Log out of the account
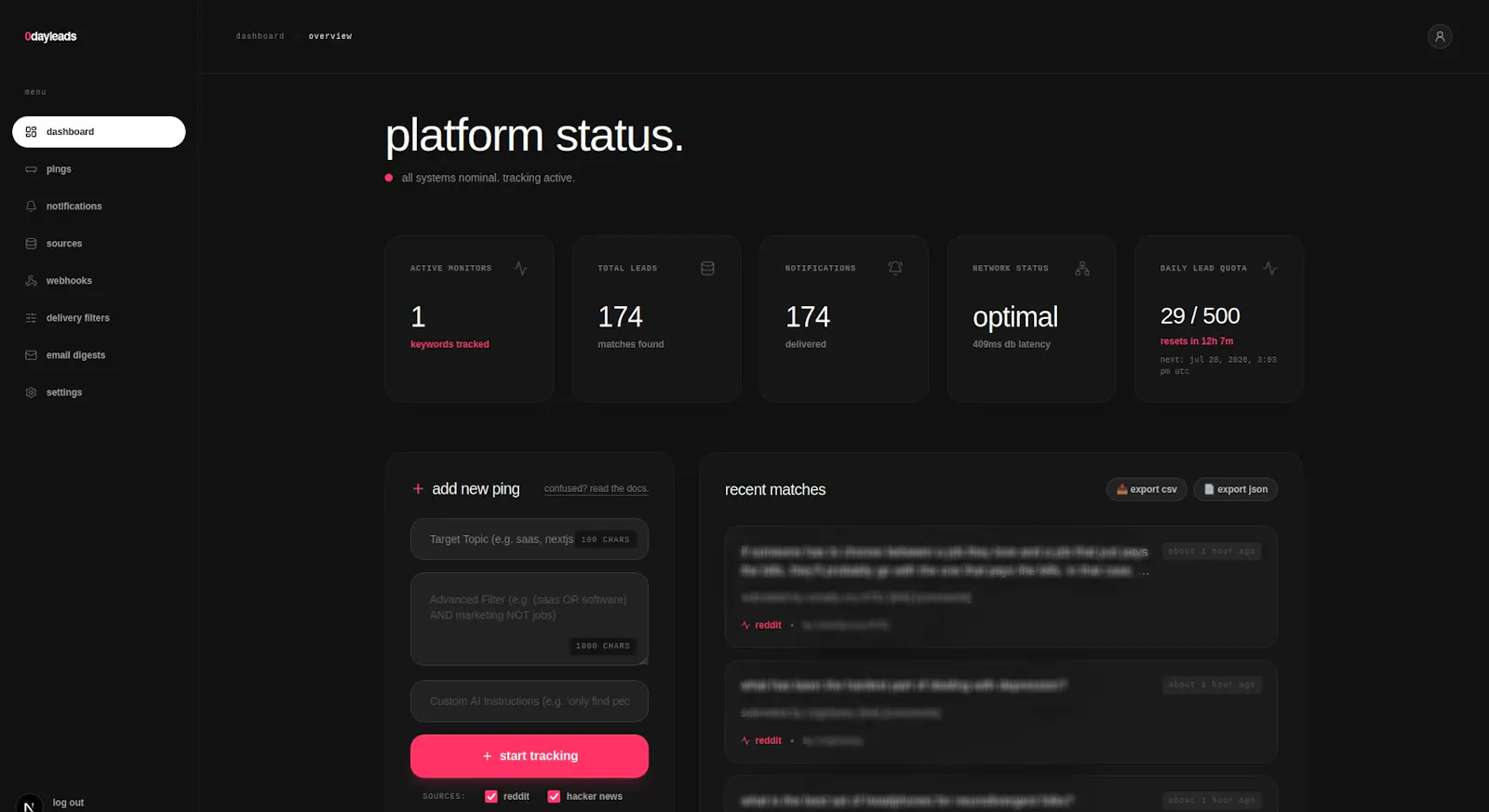This screenshot has height=812, width=1489. (68, 803)
